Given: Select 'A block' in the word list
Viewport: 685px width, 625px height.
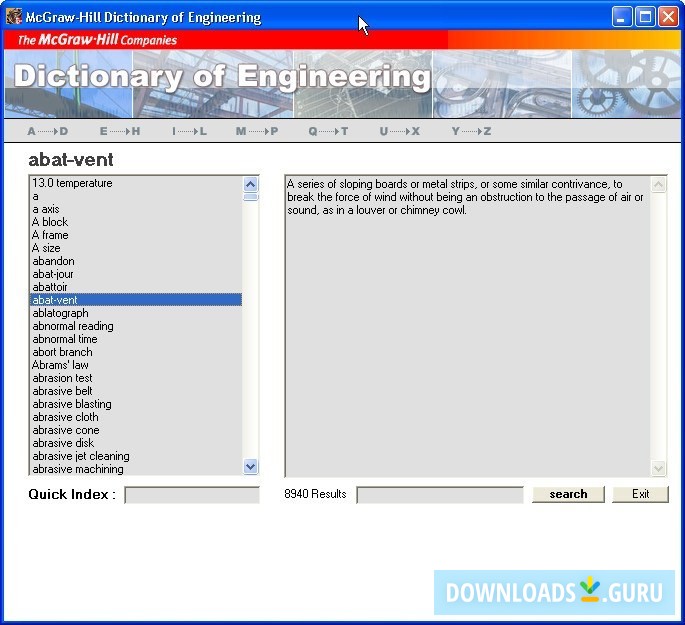Looking at the screenshot, I should click(x=136, y=222).
